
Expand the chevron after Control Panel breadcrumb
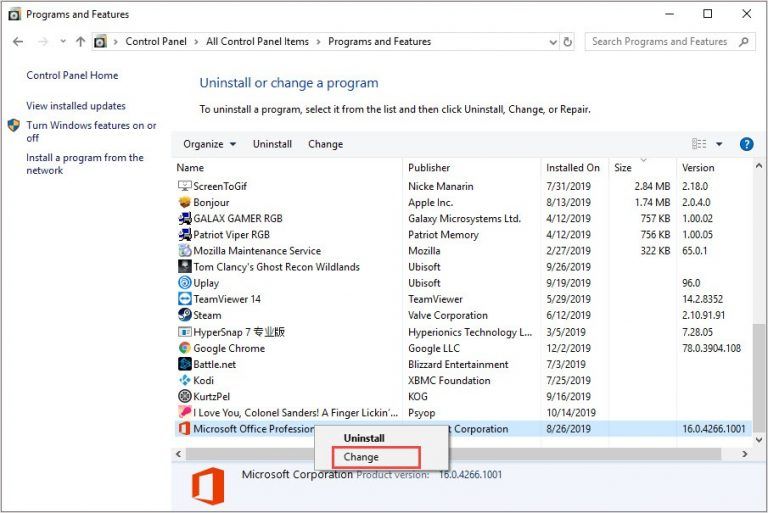[196, 42]
